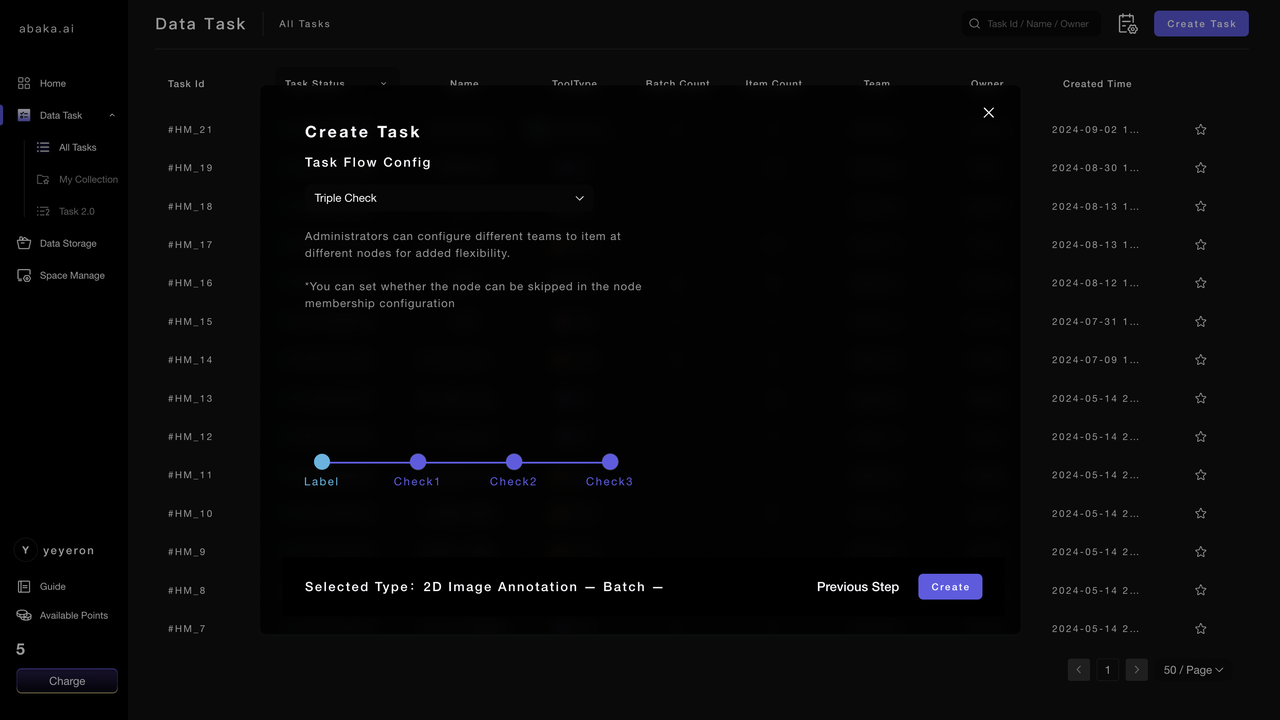Go to Task 2.0 submenu item
Image resolution: width=1280 pixels, height=720 pixels.
coord(76,211)
